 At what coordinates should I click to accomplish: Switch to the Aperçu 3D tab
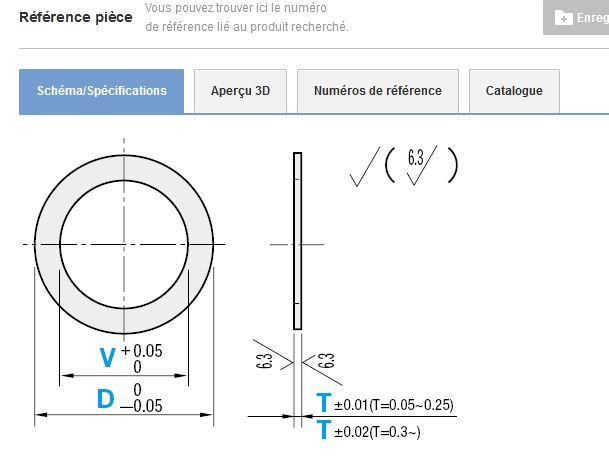240,91
